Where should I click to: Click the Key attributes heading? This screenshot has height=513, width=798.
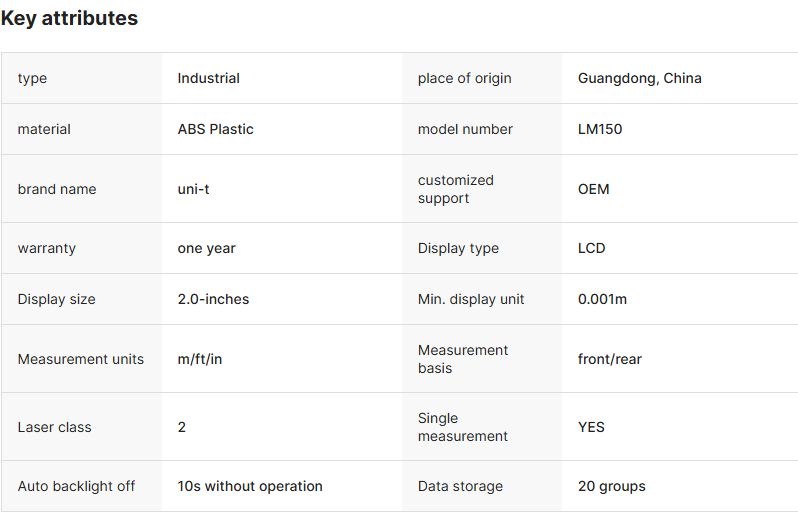click(x=69, y=18)
